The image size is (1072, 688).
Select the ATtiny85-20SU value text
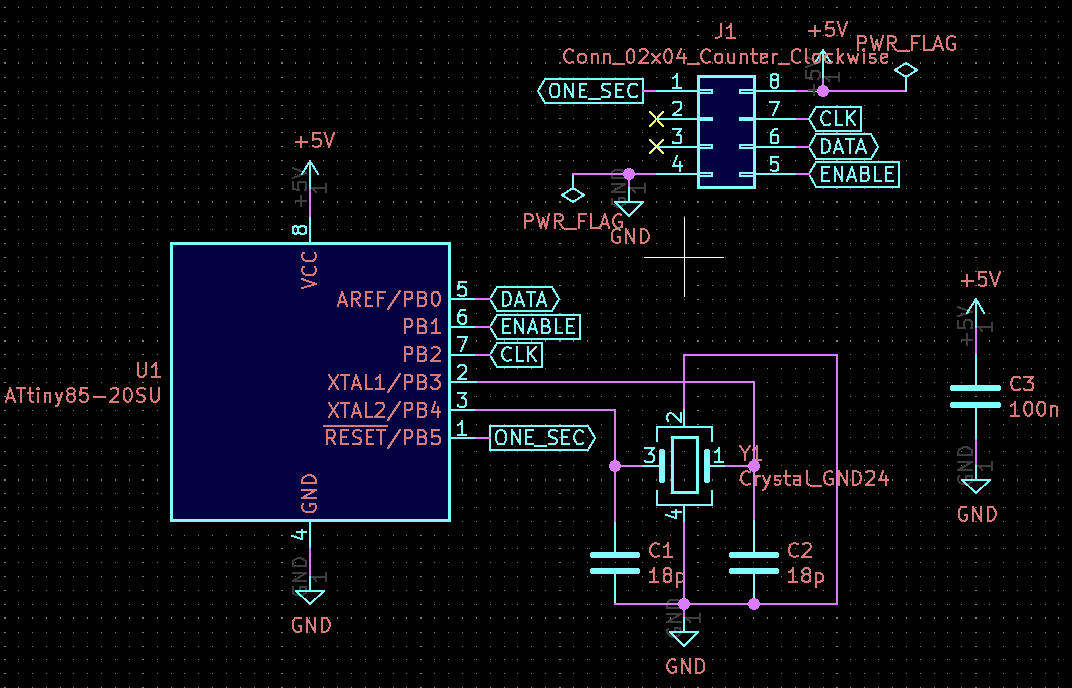coord(82,395)
